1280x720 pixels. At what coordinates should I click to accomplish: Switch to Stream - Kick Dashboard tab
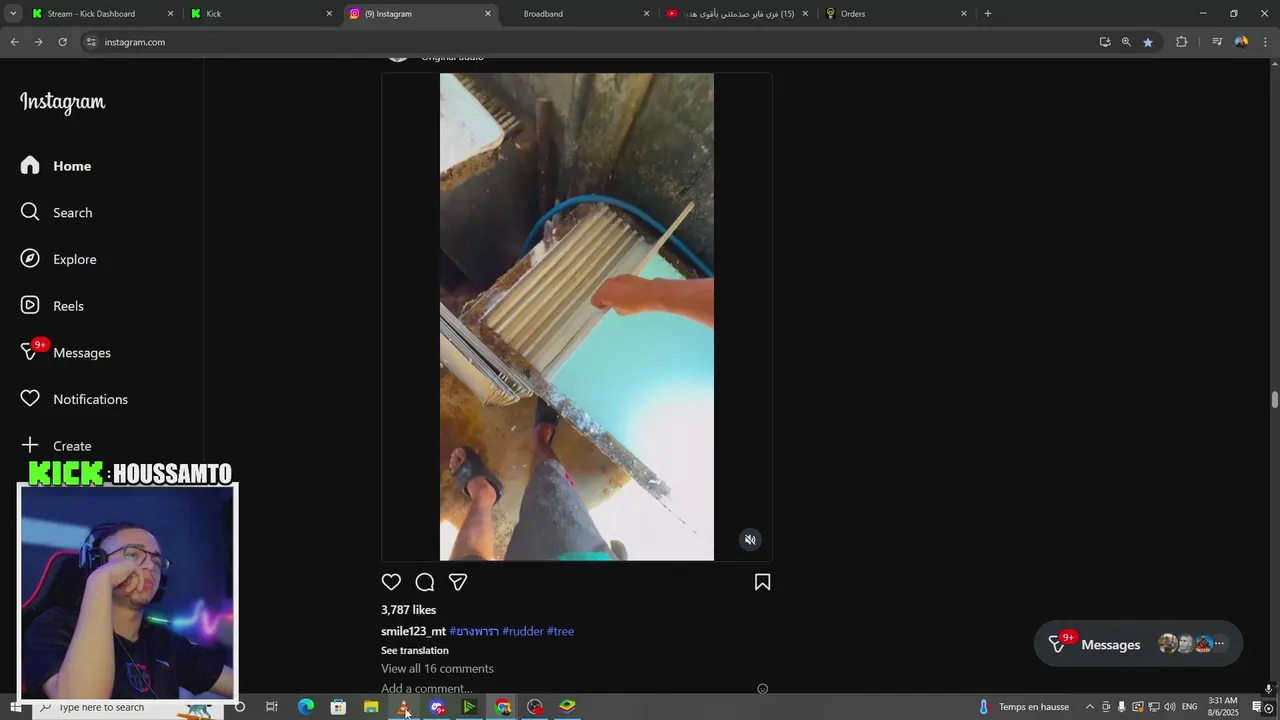pyautogui.click(x=100, y=14)
